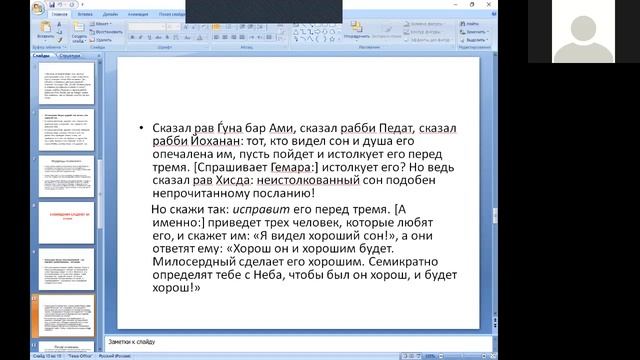The width and height of the screenshot is (640, 360).
Task: Center paragraph text
Action: click(225, 37)
